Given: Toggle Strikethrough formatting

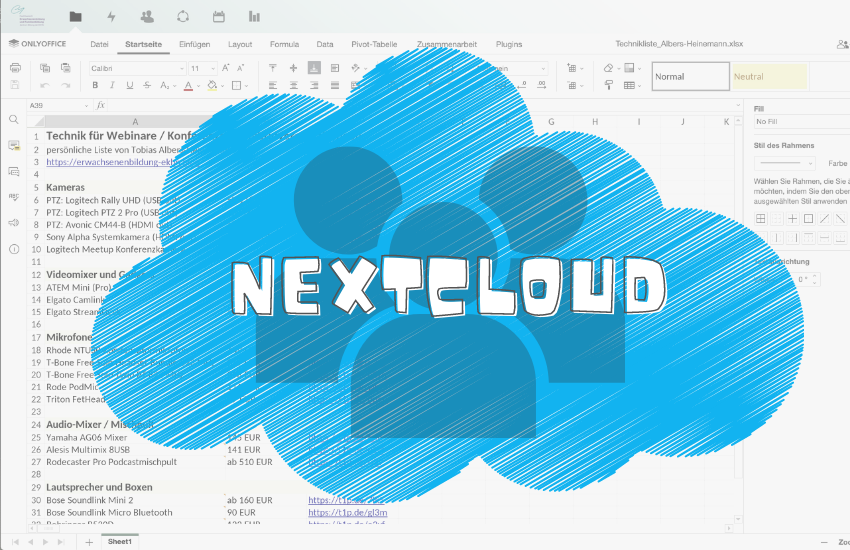Looking at the screenshot, I should [x=147, y=86].
